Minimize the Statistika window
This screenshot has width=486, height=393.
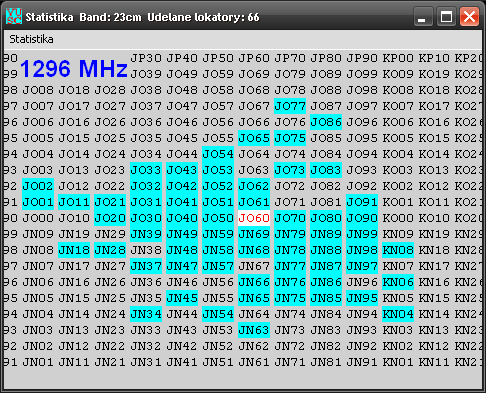tap(423, 16)
